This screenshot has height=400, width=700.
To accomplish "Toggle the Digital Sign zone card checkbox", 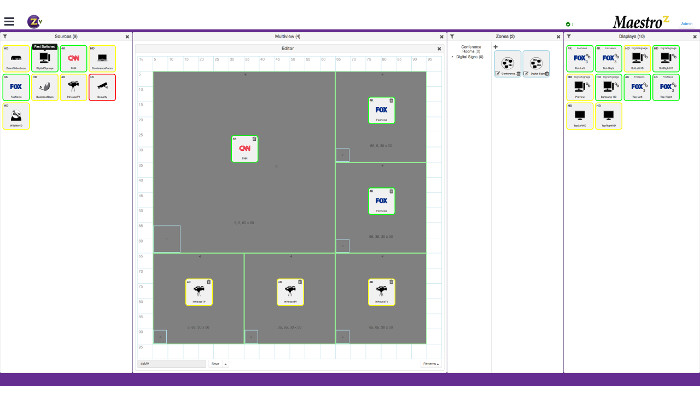I will pos(526,74).
